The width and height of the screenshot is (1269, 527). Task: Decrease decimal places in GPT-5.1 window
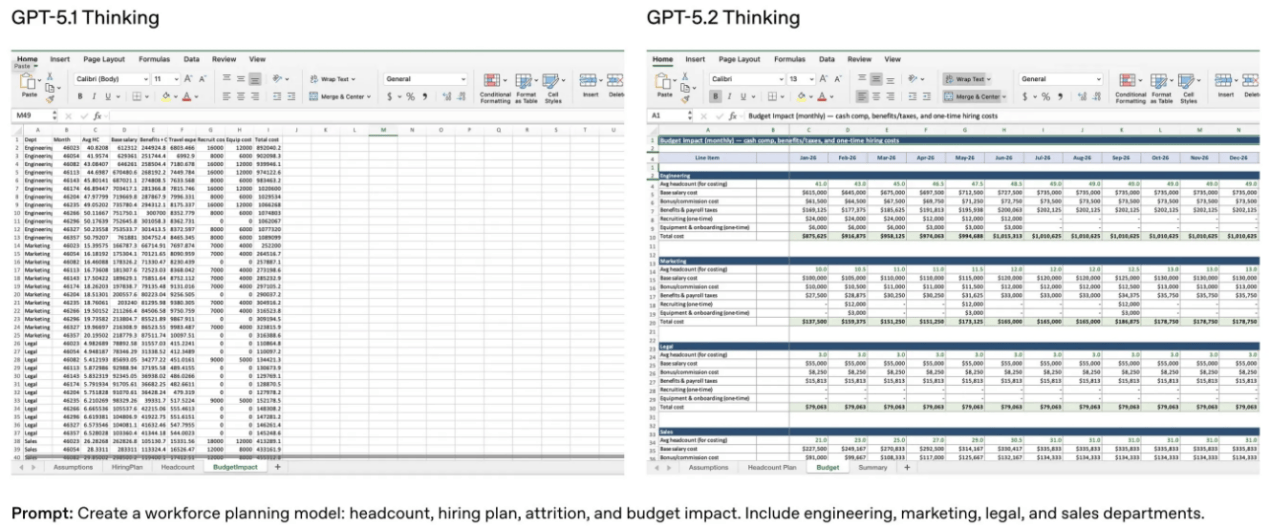461,96
